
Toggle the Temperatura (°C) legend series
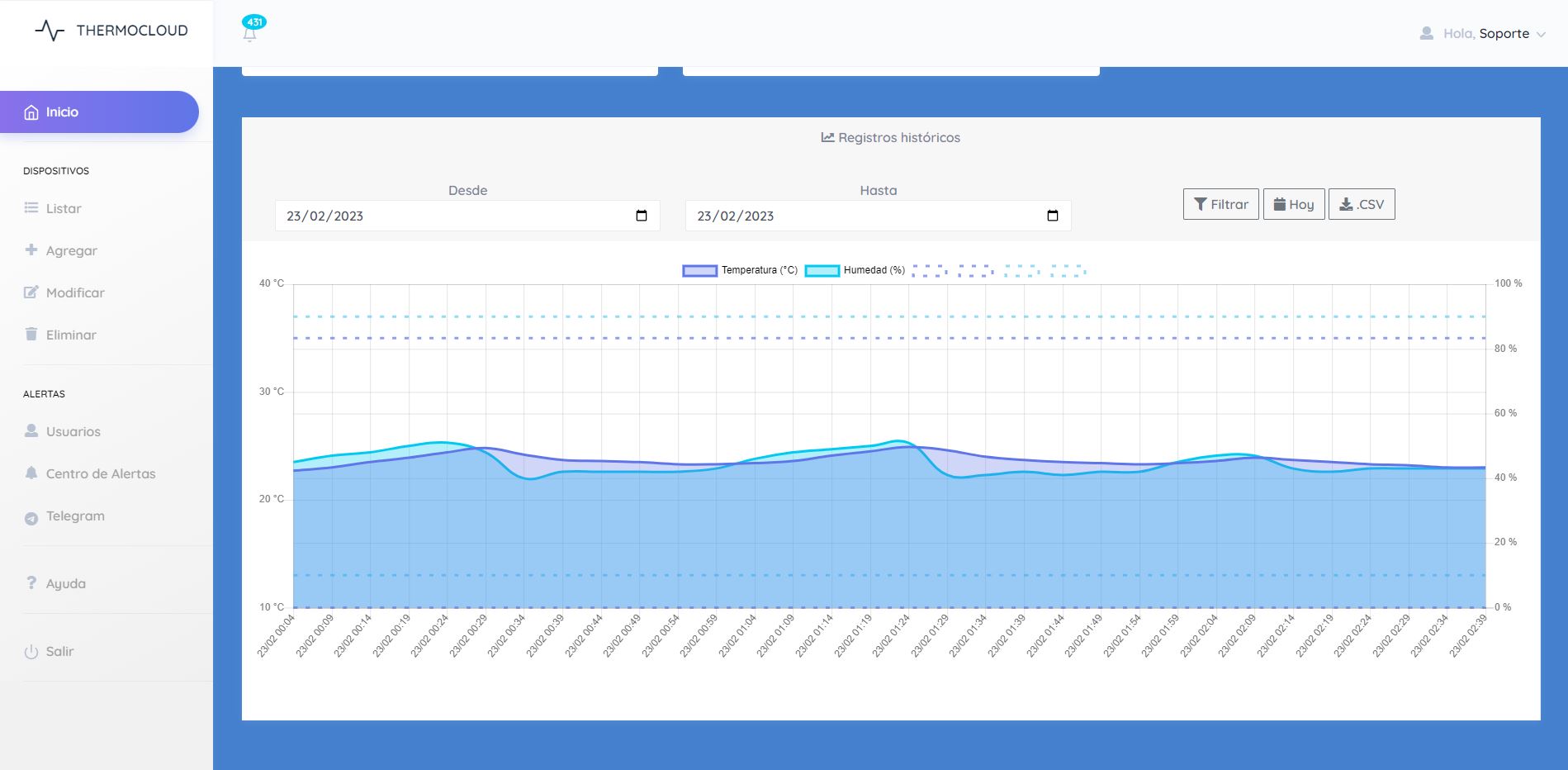pyautogui.click(x=741, y=270)
